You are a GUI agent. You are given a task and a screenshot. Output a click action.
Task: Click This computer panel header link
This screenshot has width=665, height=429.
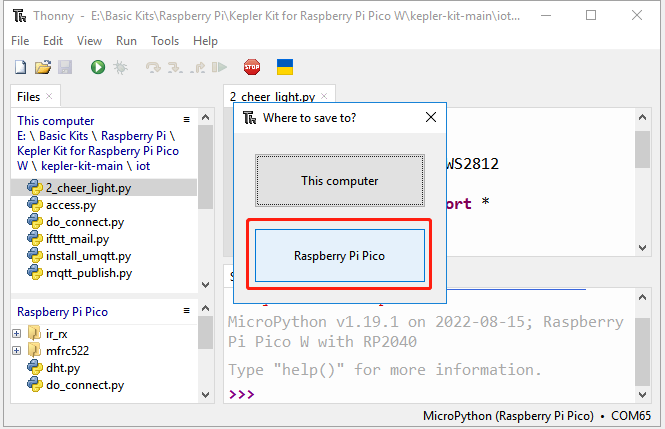point(56,121)
